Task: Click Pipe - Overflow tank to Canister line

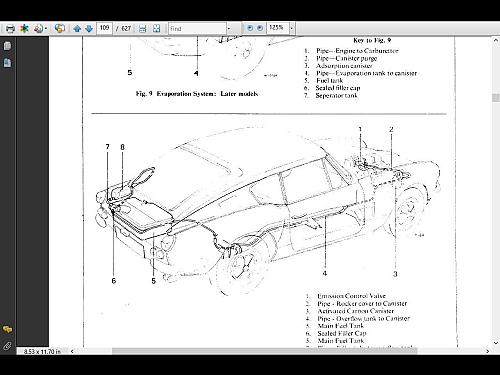Action: tap(364, 319)
